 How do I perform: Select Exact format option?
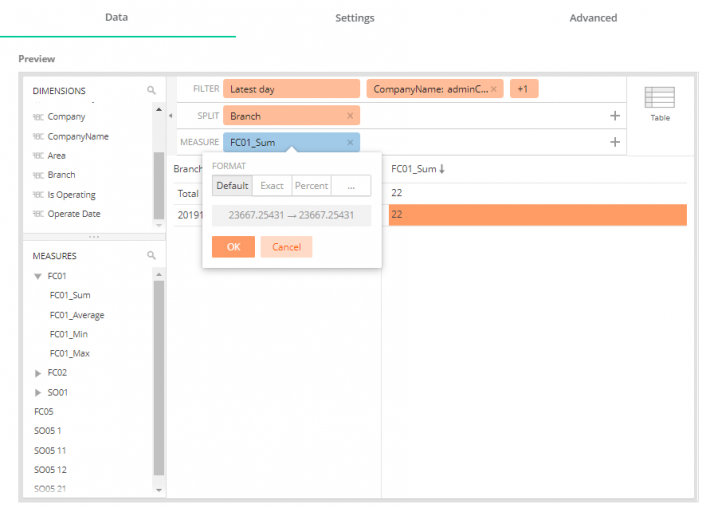pyautogui.click(x=272, y=186)
